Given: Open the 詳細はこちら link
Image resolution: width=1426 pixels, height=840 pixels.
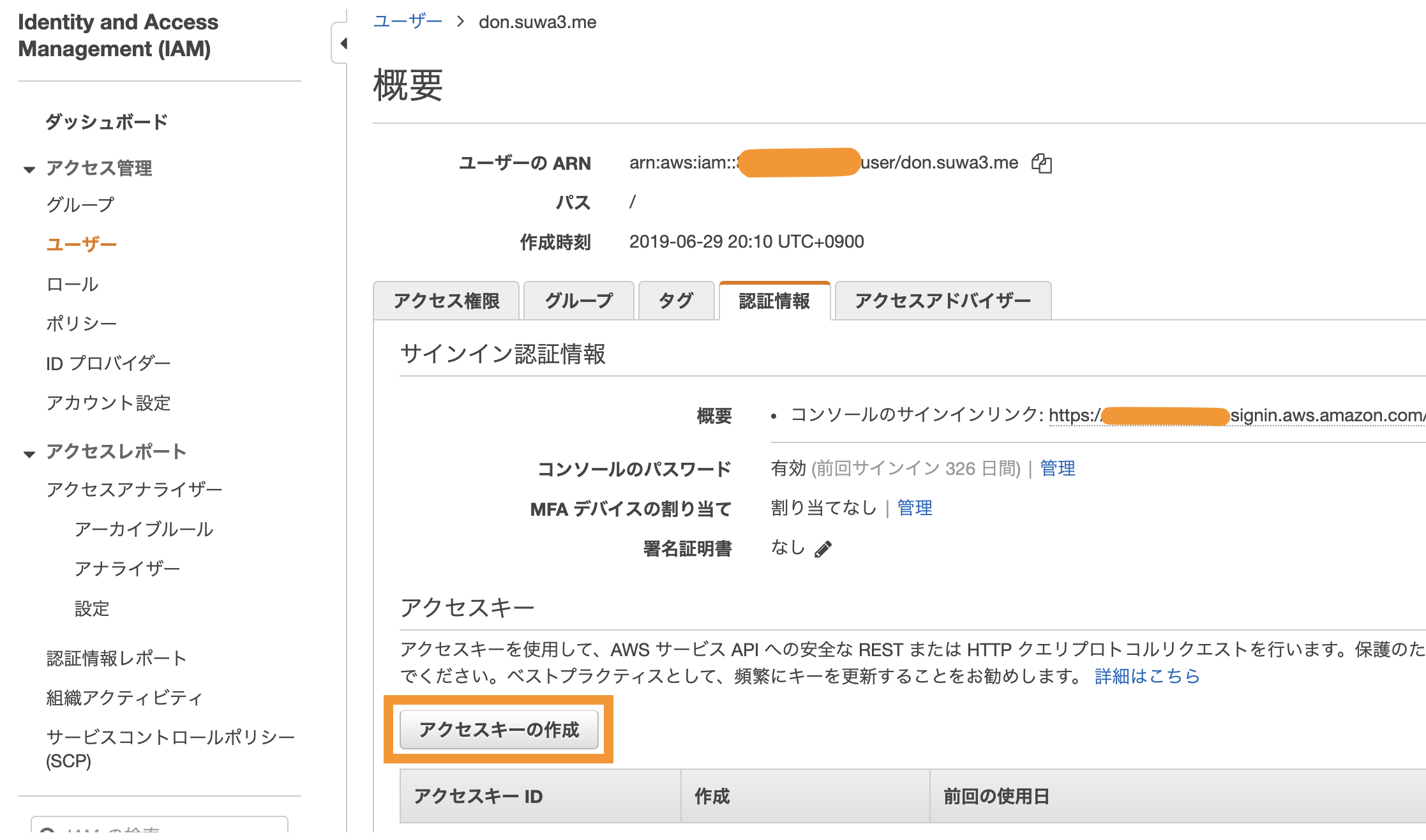Looking at the screenshot, I should click(1147, 676).
